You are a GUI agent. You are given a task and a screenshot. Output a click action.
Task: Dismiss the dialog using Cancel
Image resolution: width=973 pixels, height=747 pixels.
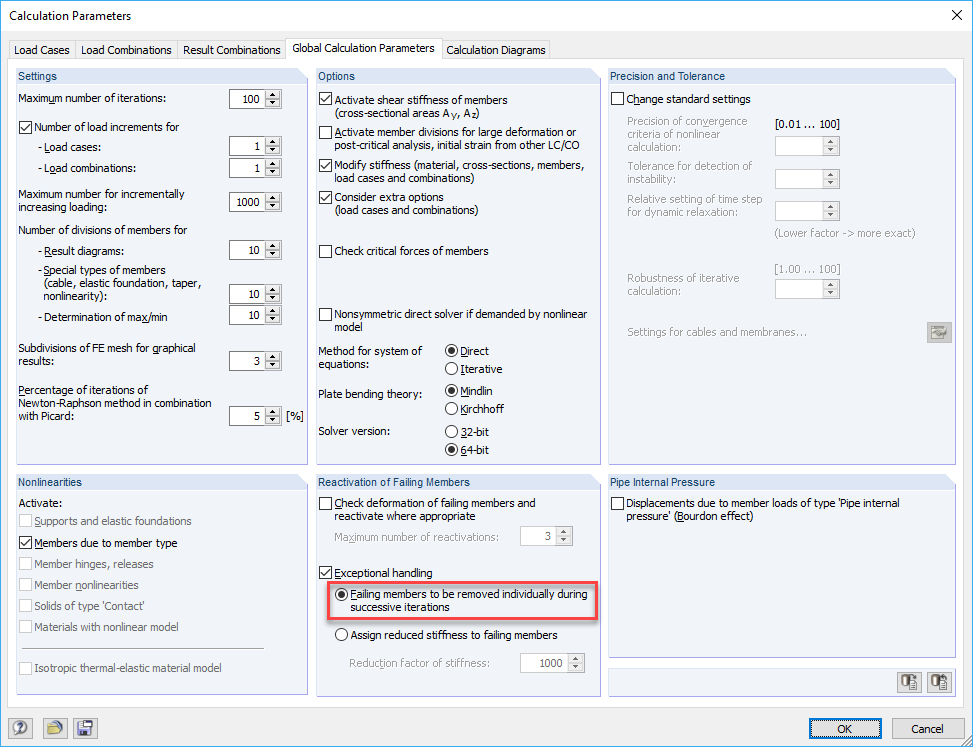[927, 728]
